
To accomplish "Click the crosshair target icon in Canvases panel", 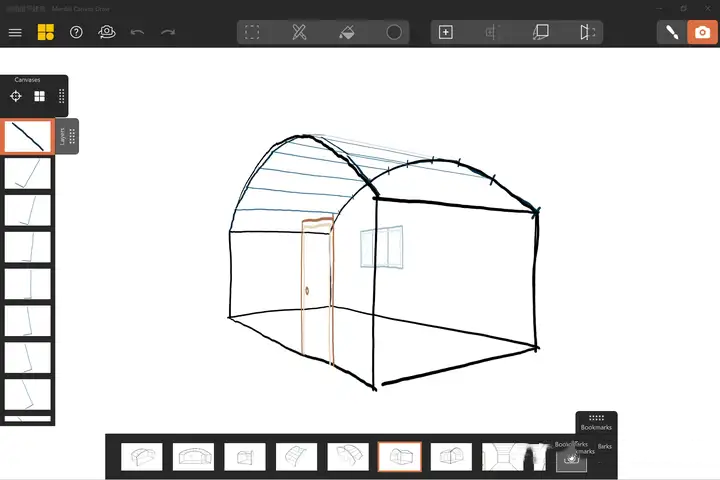I will click(x=16, y=96).
